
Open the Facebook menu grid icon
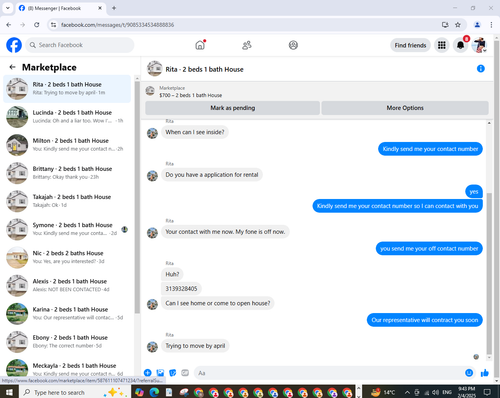coord(442,45)
